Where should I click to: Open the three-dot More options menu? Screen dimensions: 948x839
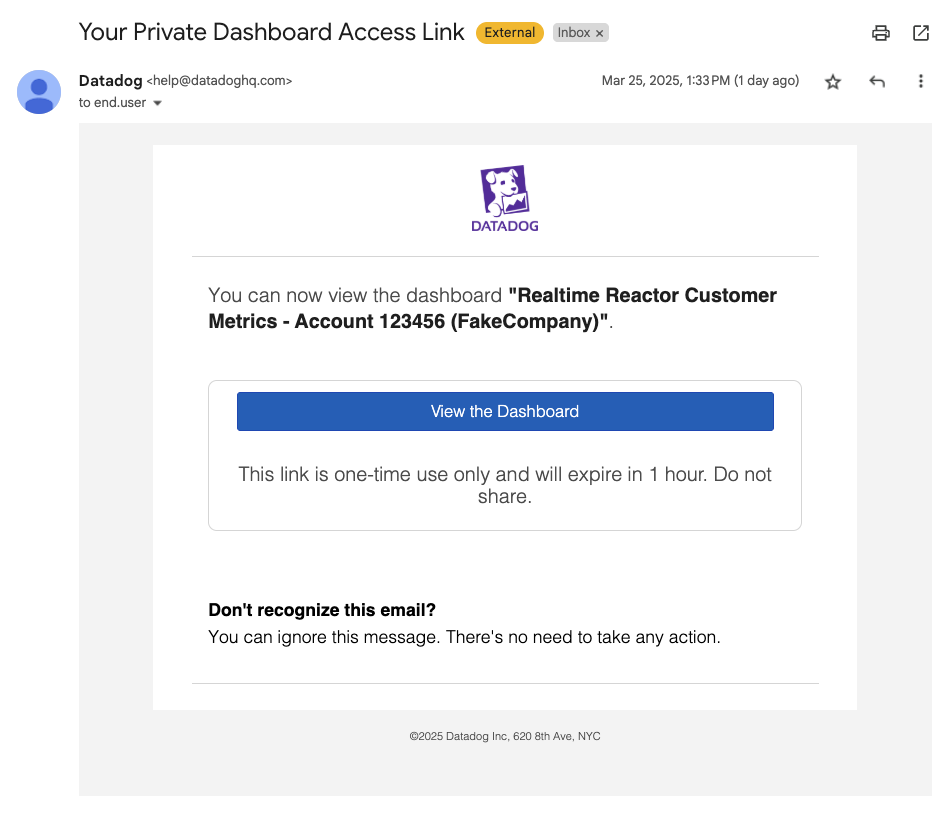tap(921, 82)
